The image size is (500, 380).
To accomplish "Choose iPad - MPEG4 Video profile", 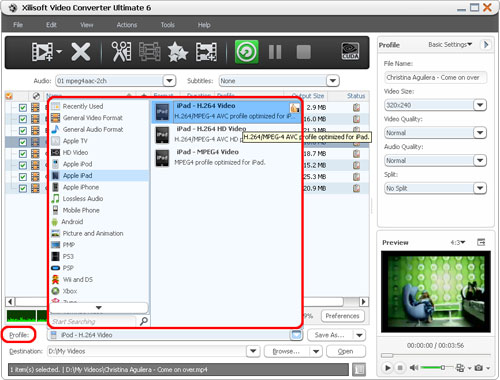I will point(227,157).
